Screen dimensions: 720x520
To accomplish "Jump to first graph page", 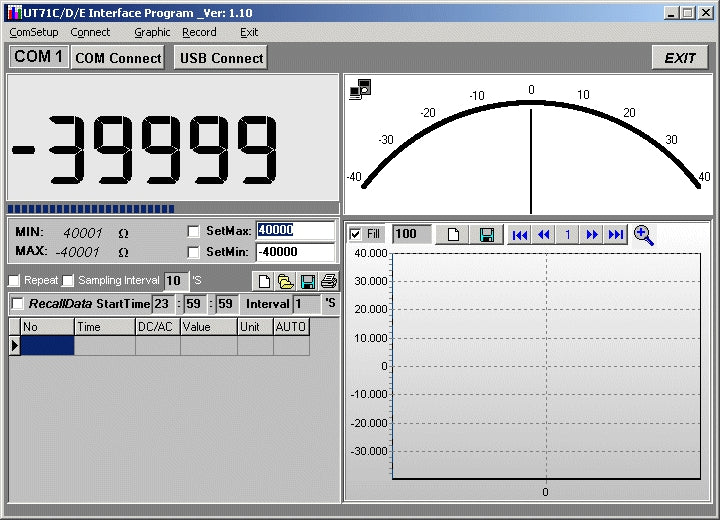I will tap(519, 235).
